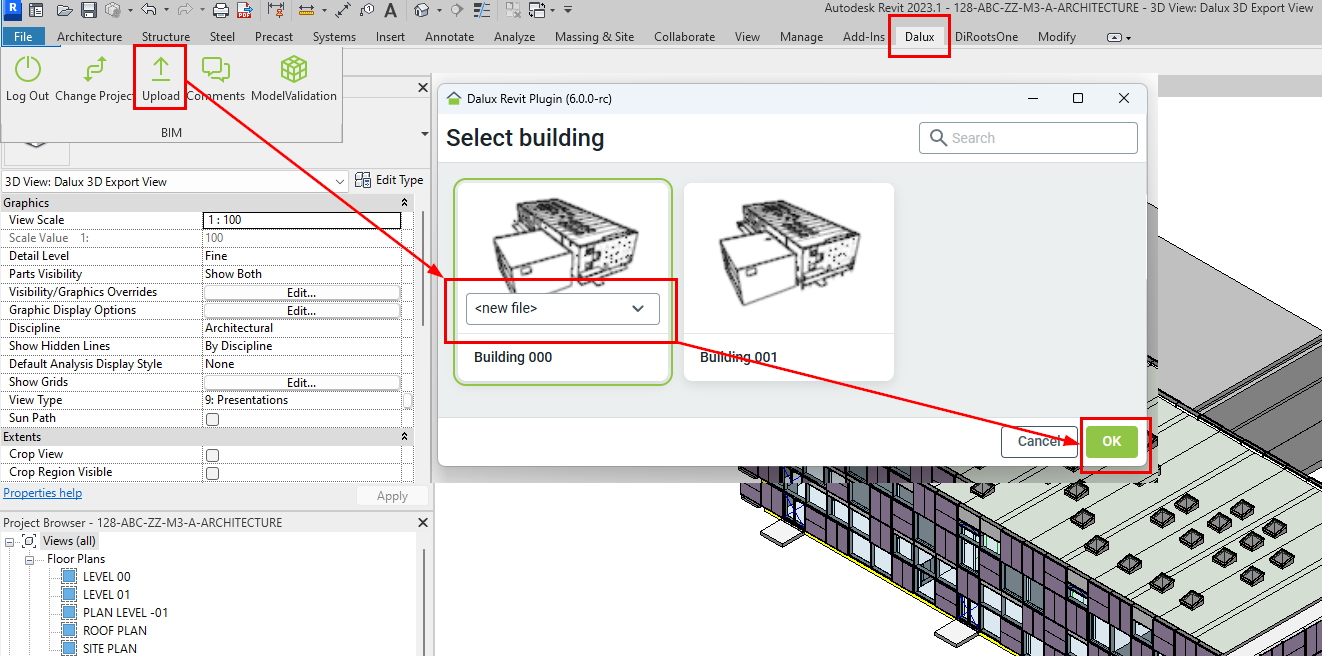Open the Properties help link
The height and width of the screenshot is (656, 1322).
point(43,493)
